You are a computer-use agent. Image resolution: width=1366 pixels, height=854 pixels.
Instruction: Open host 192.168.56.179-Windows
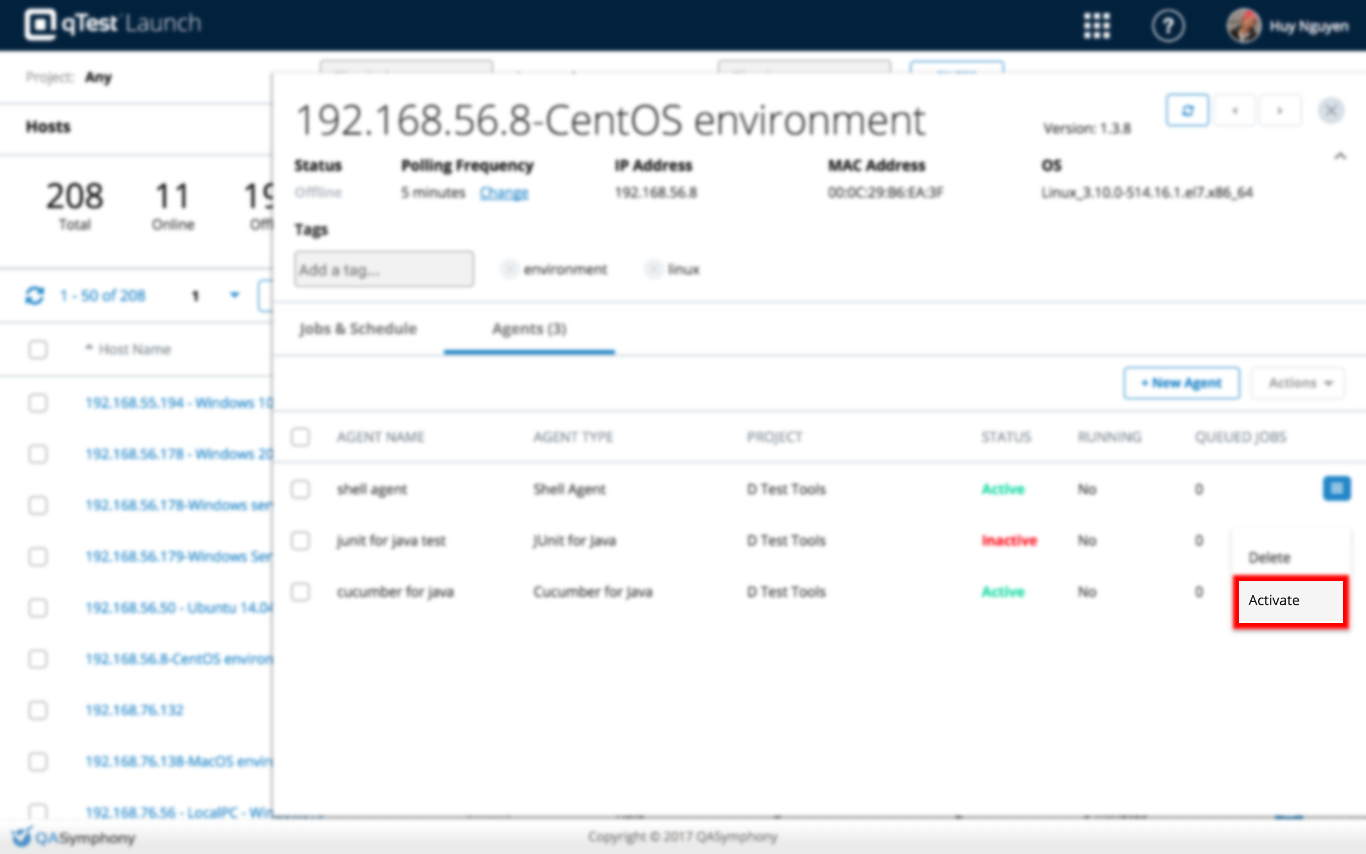178,556
